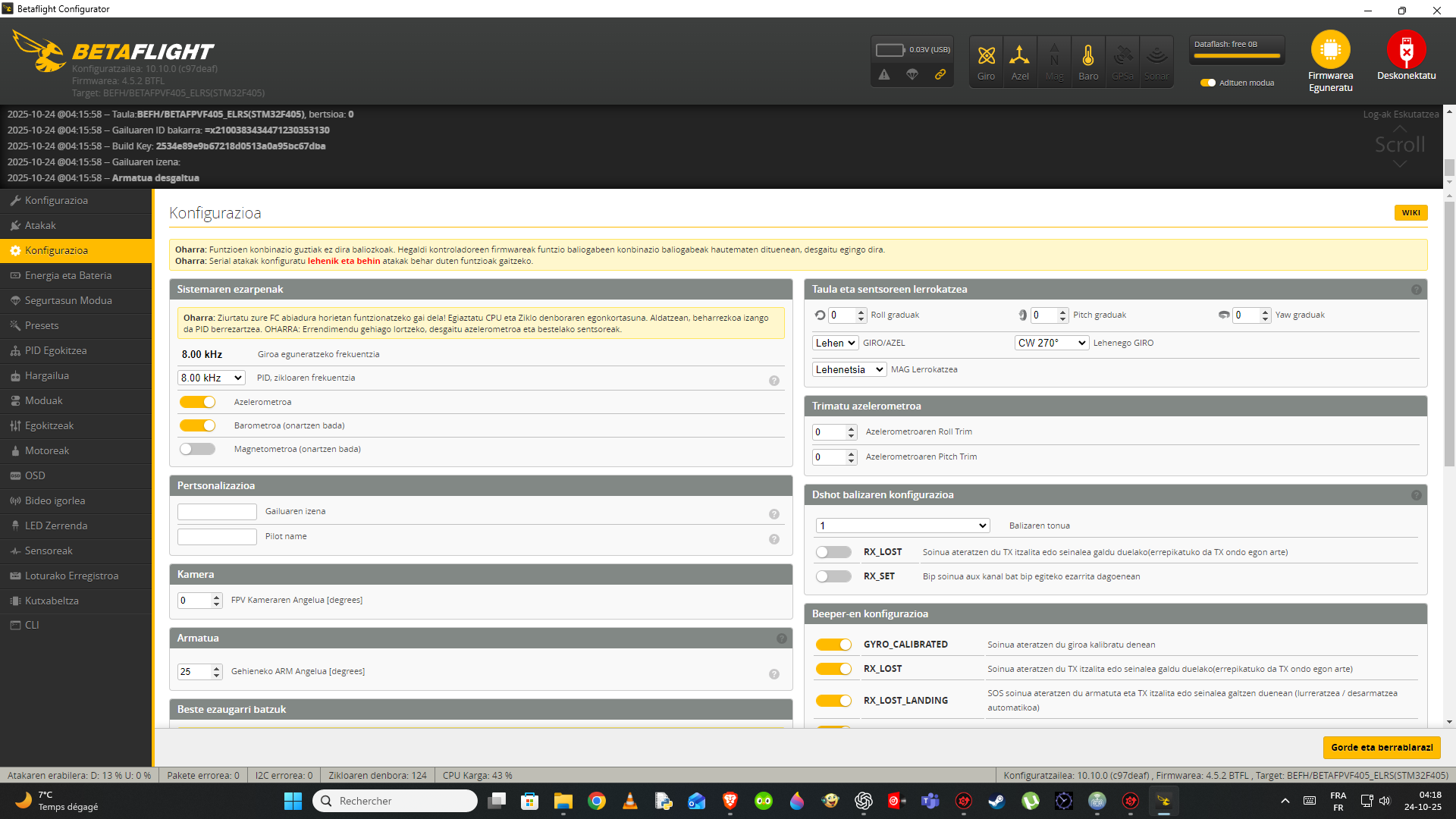Click help icon in Armatua section header
The width and height of the screenshot is (1456, 819).
pyautogui.click(x=782, y=639)
